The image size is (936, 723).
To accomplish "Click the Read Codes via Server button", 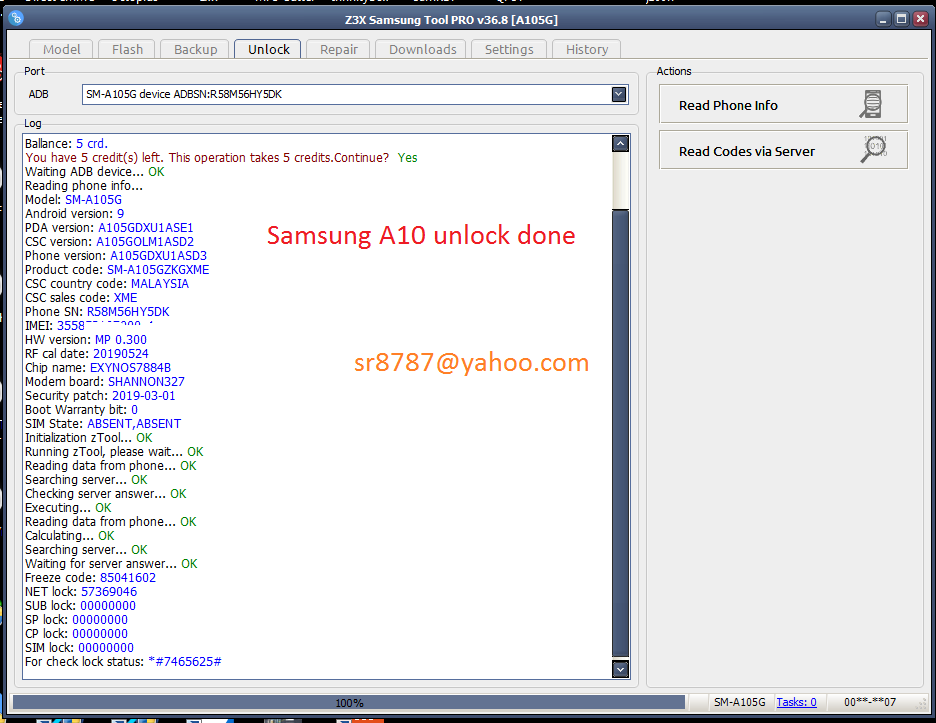I will [x=783, y=150].
